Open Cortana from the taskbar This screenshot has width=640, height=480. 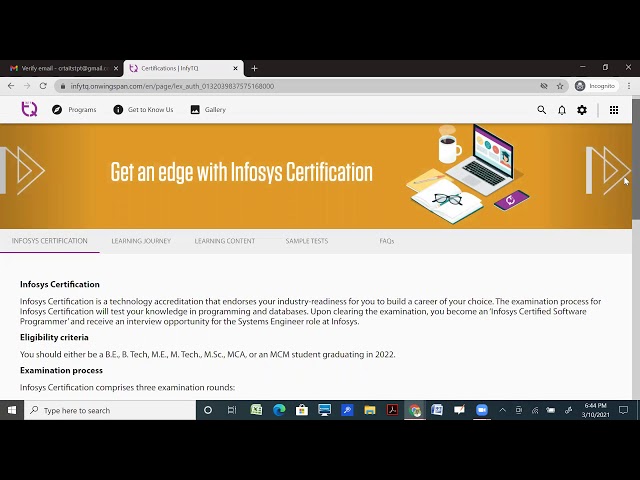(x=208, y=410)
